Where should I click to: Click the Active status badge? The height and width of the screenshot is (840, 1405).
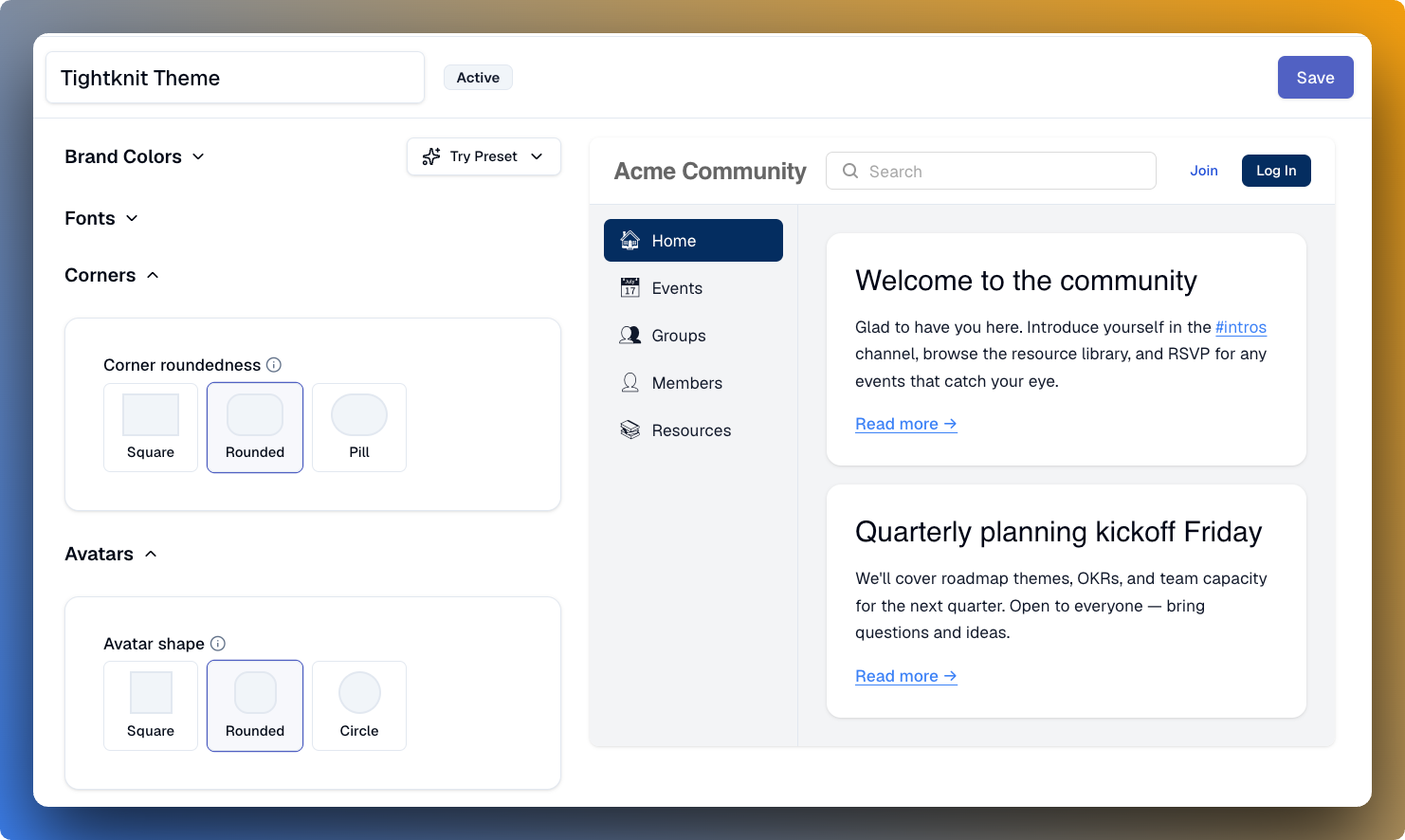click(478, 78)
